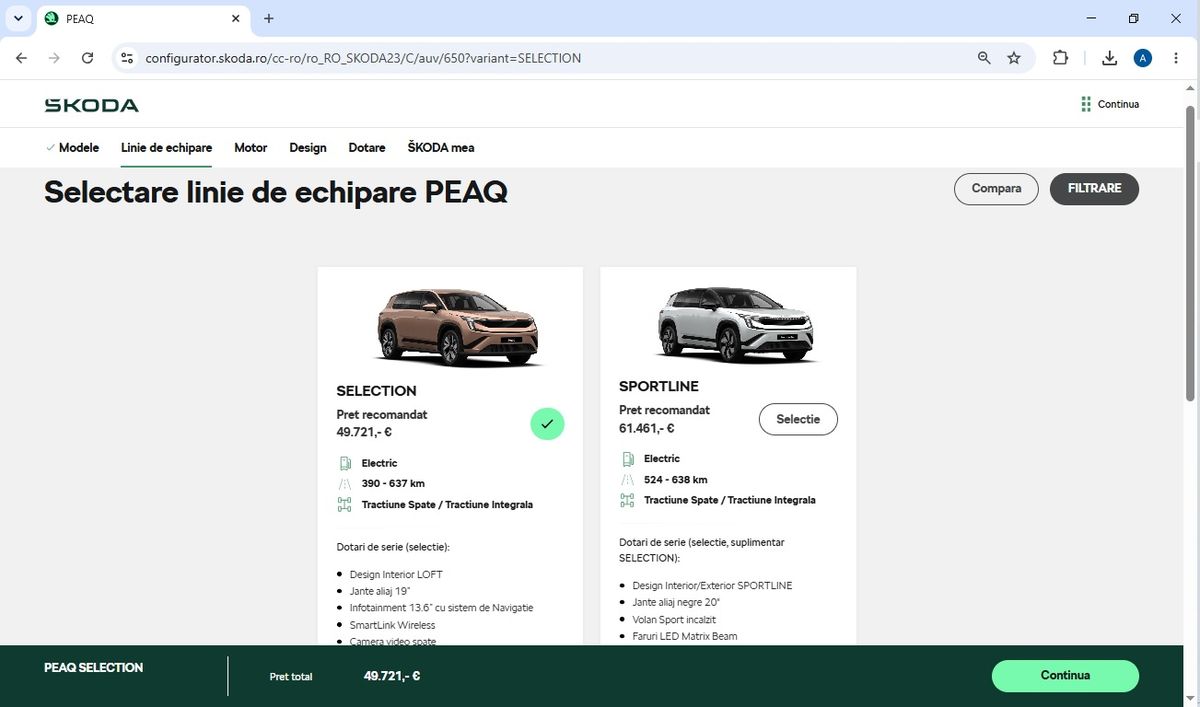Toggle the green SELECTION checkmark

click(x=547, y=424)
